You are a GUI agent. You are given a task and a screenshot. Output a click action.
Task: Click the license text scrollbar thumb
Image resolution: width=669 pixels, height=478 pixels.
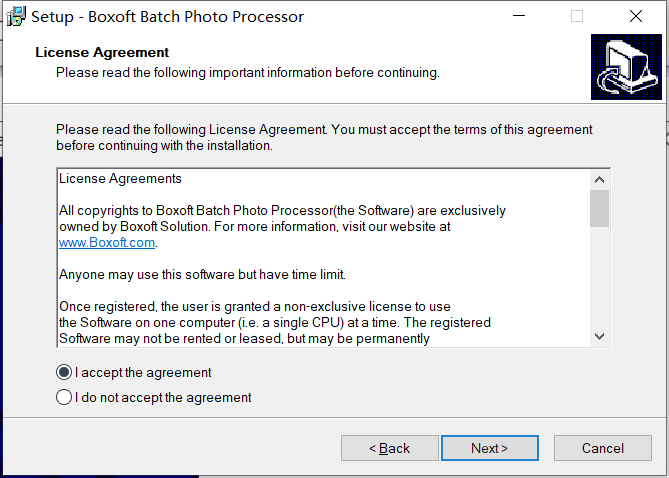pos(599,209)
